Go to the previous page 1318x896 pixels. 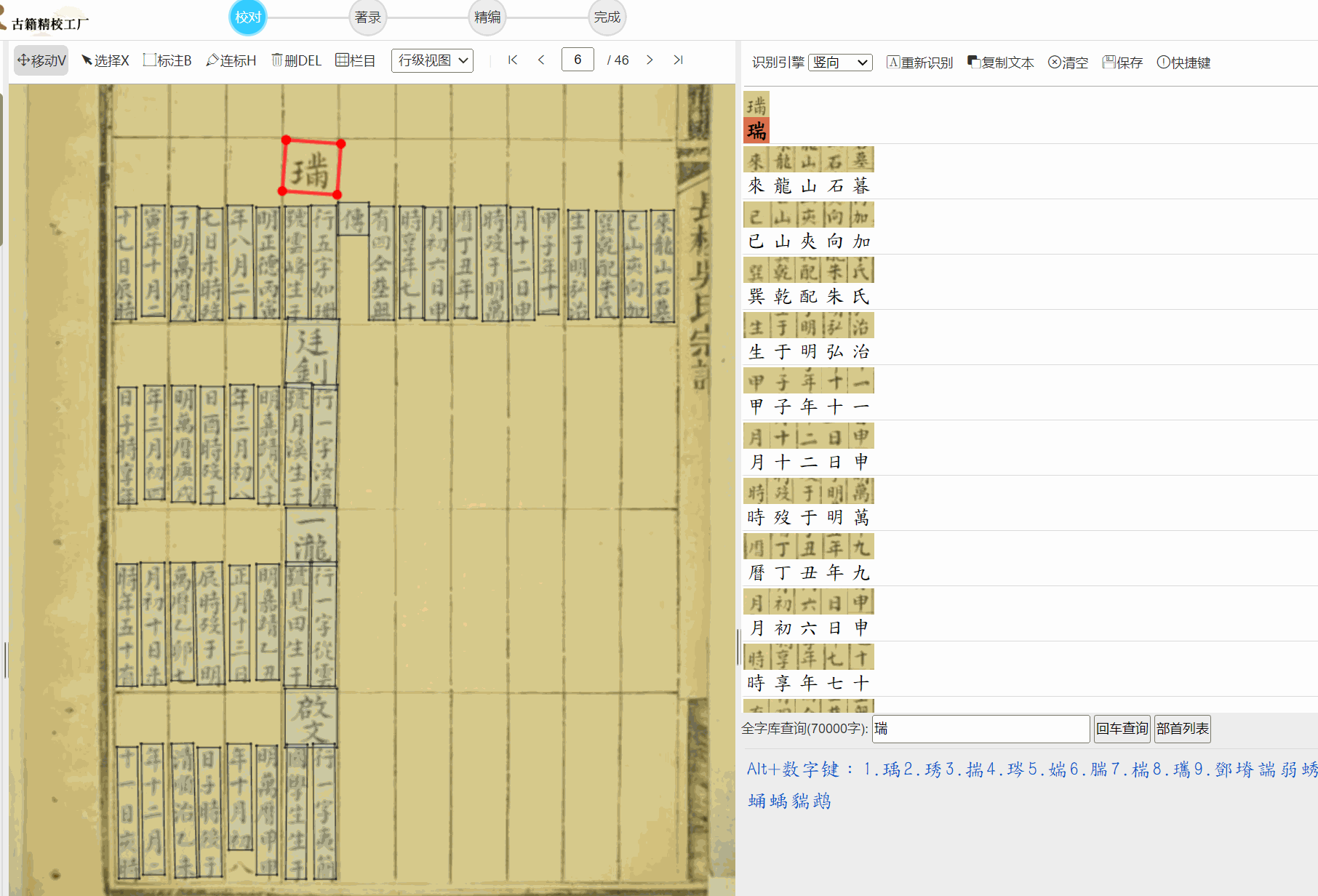[541, 60]
